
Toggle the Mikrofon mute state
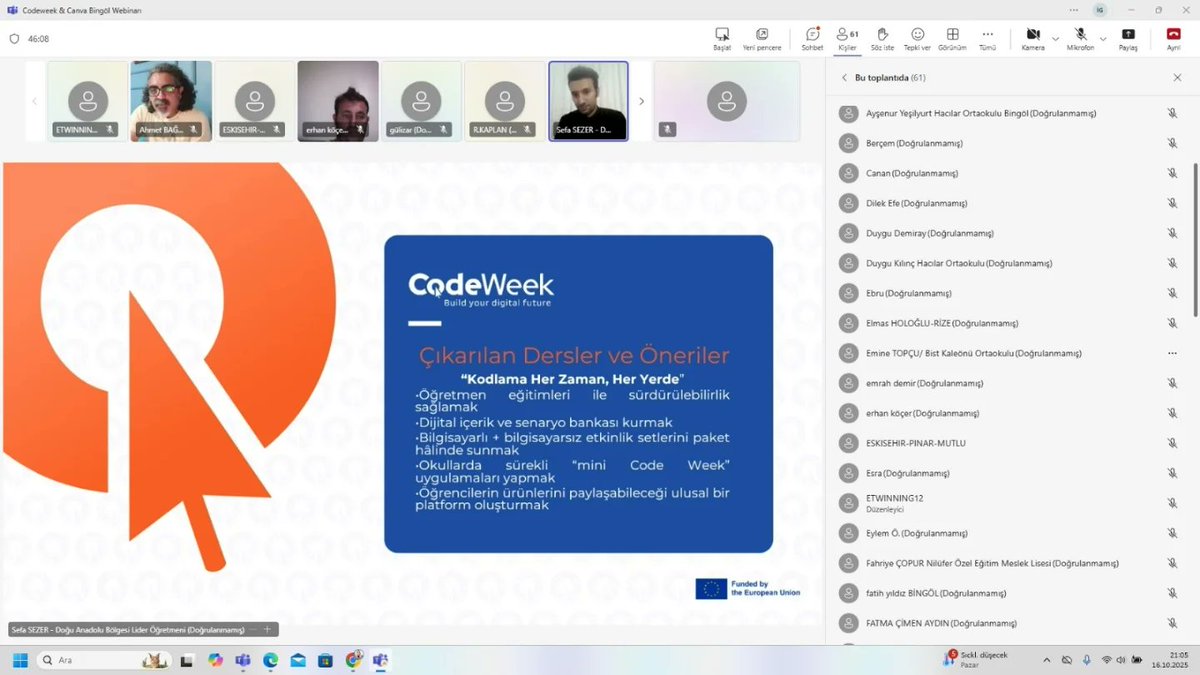1080,39
